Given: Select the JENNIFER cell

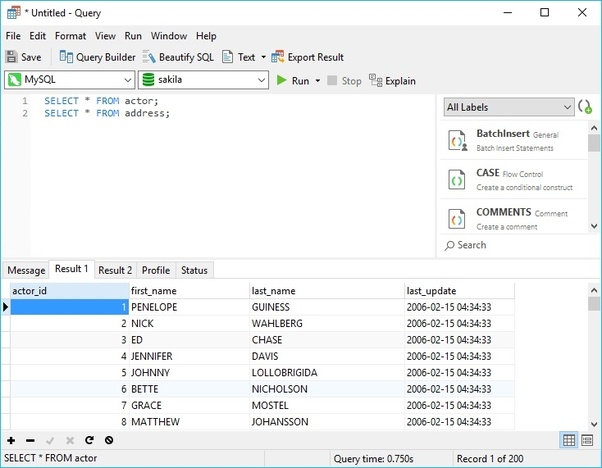Looking at the screenshot, I should point(189,356).
